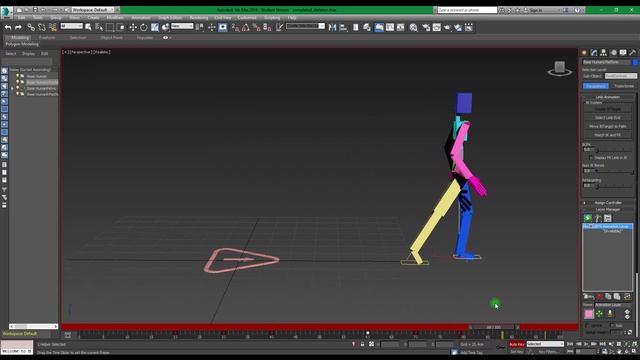Image resolution: width=640 pixels, height=360 pixels.
Task: Open the Tools menu
Action: tap(38, 18)
